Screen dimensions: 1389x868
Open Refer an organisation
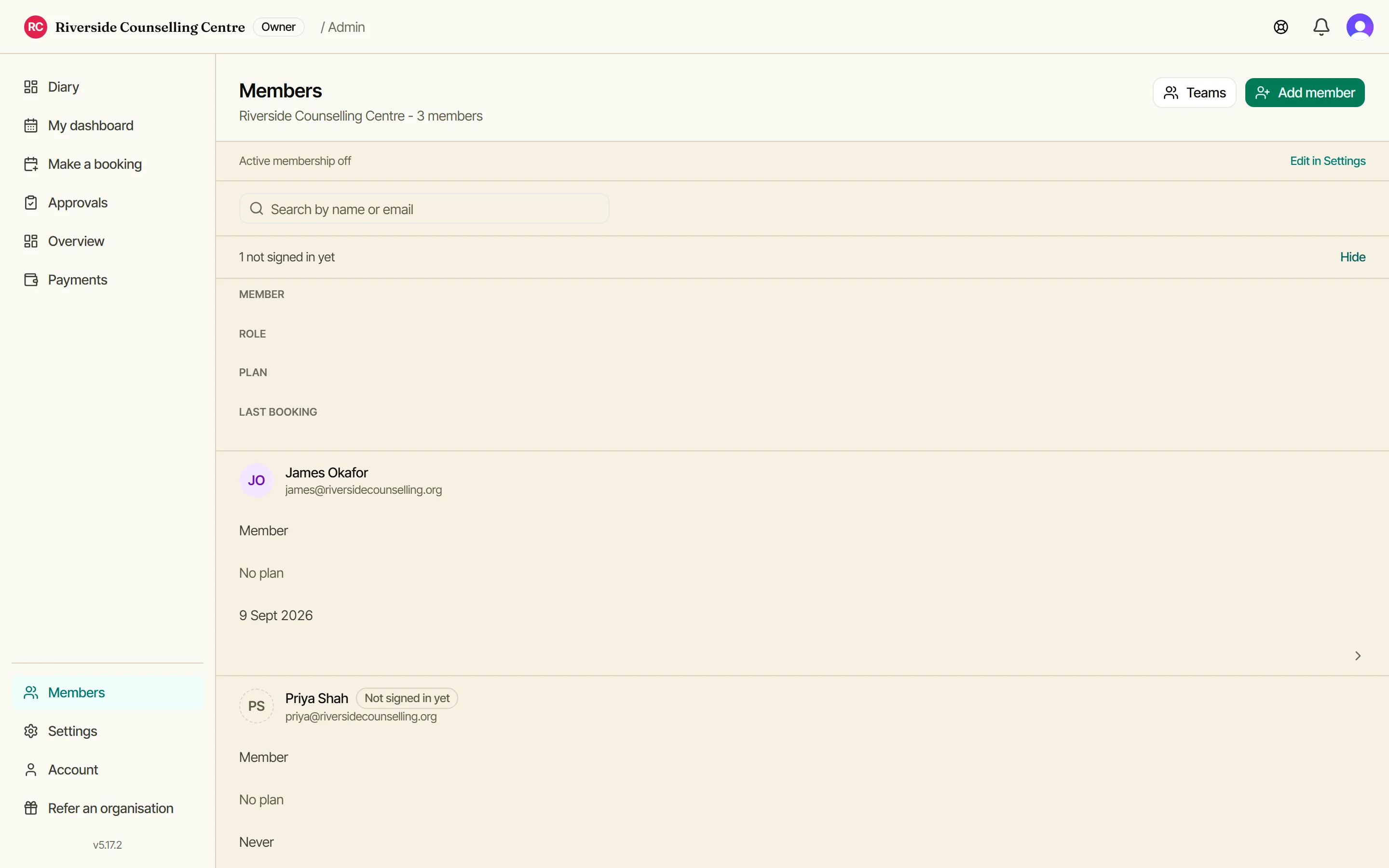(x=108, y=808)
